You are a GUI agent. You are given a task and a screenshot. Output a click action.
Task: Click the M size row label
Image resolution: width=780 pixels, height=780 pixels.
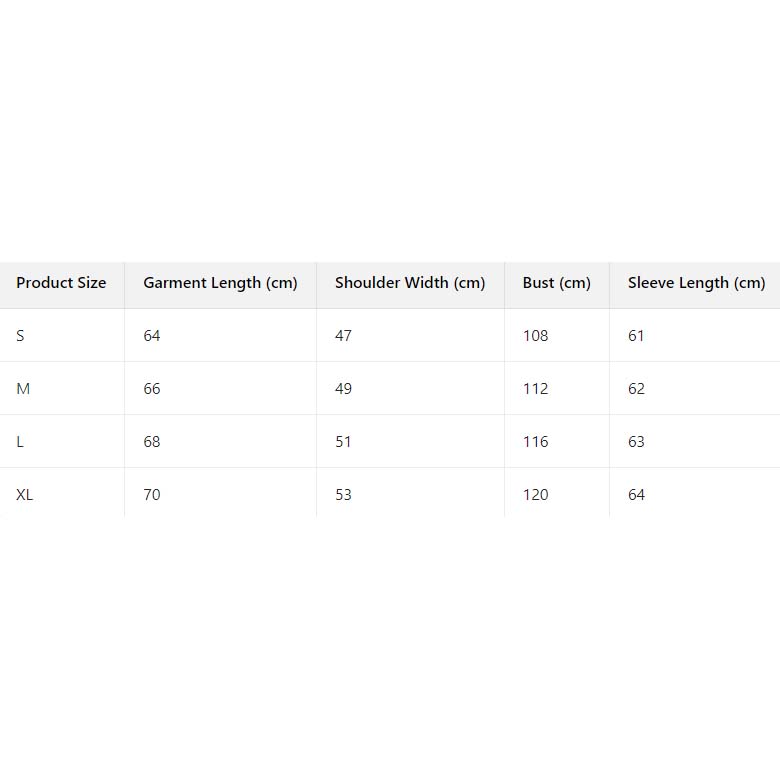pos(23,389)
